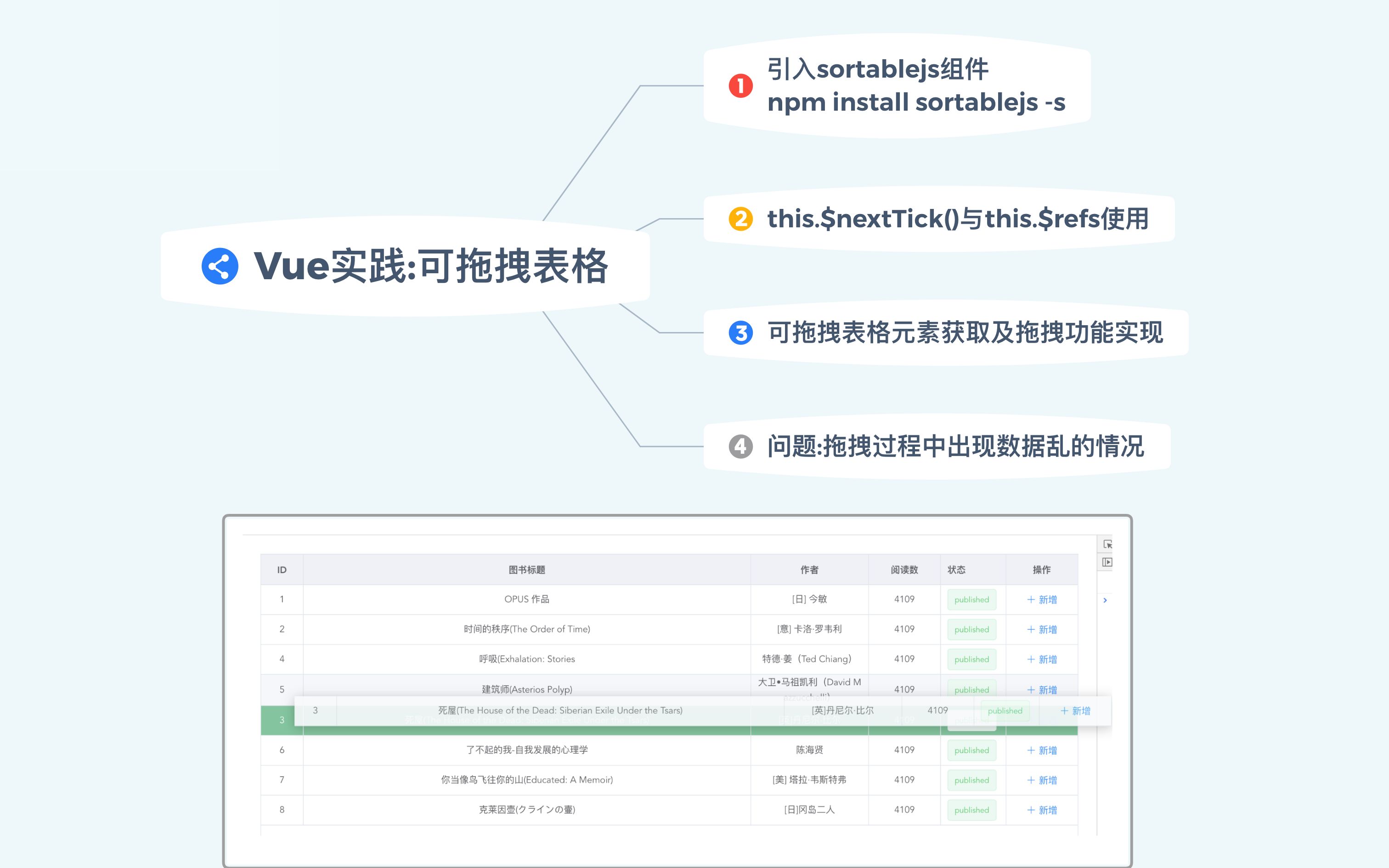Click published tag in 'Asterios Polyp' row
This screenshot has height=868, width=1389.
pyautogui.click(x=972, y=689)
